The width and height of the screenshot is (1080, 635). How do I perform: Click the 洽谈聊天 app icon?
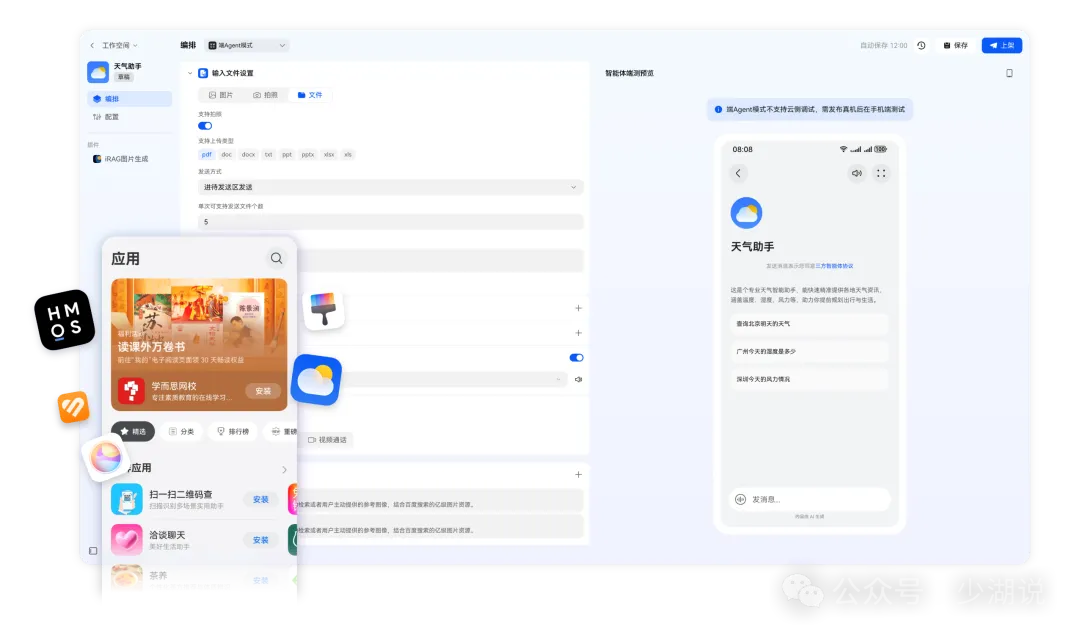coord(127,540)
